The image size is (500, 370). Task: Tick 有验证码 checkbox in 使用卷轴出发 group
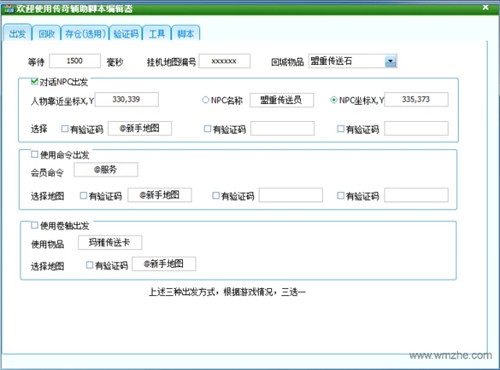(89, 265)
